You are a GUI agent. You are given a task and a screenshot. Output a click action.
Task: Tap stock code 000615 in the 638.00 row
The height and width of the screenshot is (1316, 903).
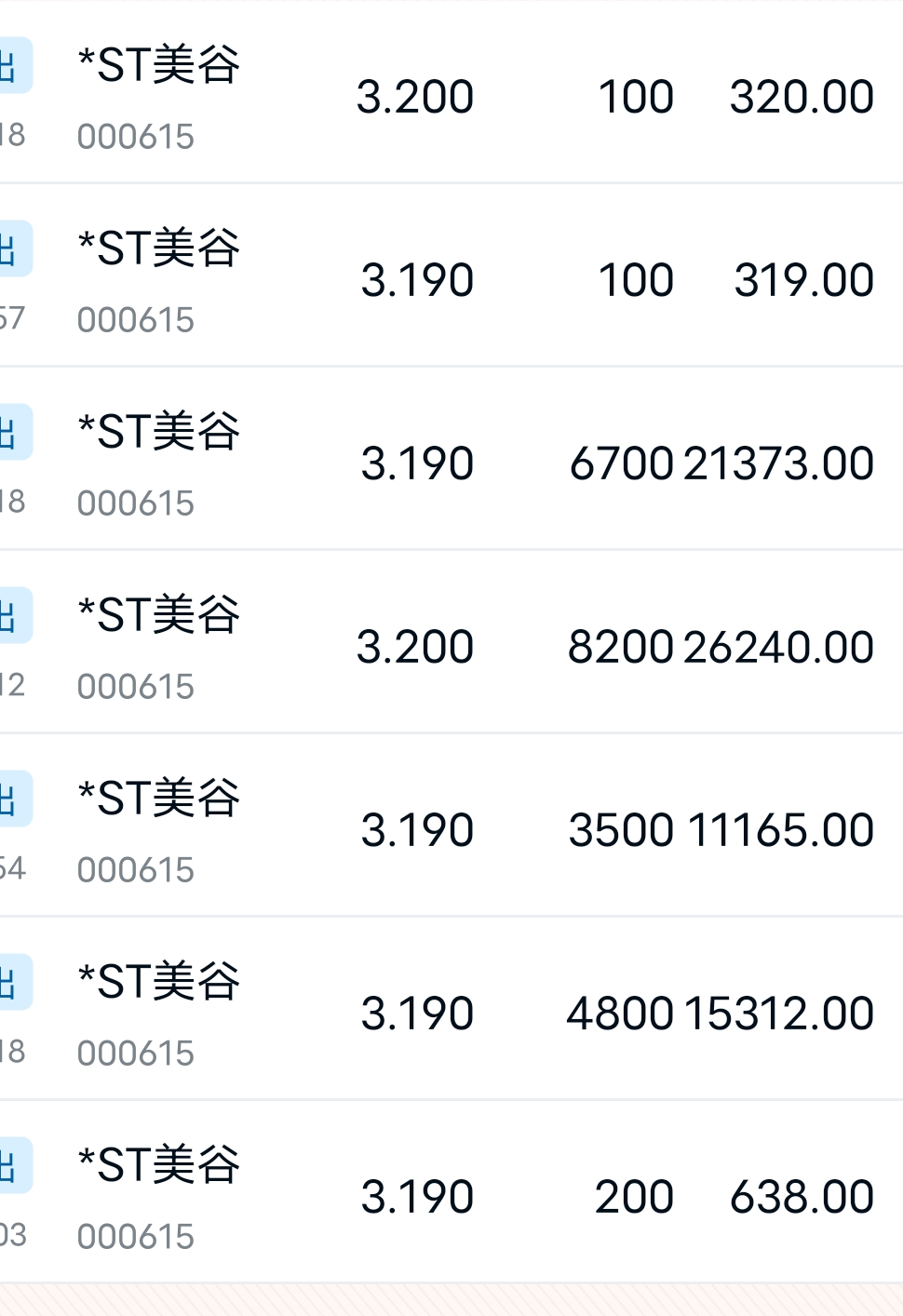coord(136,1237)
